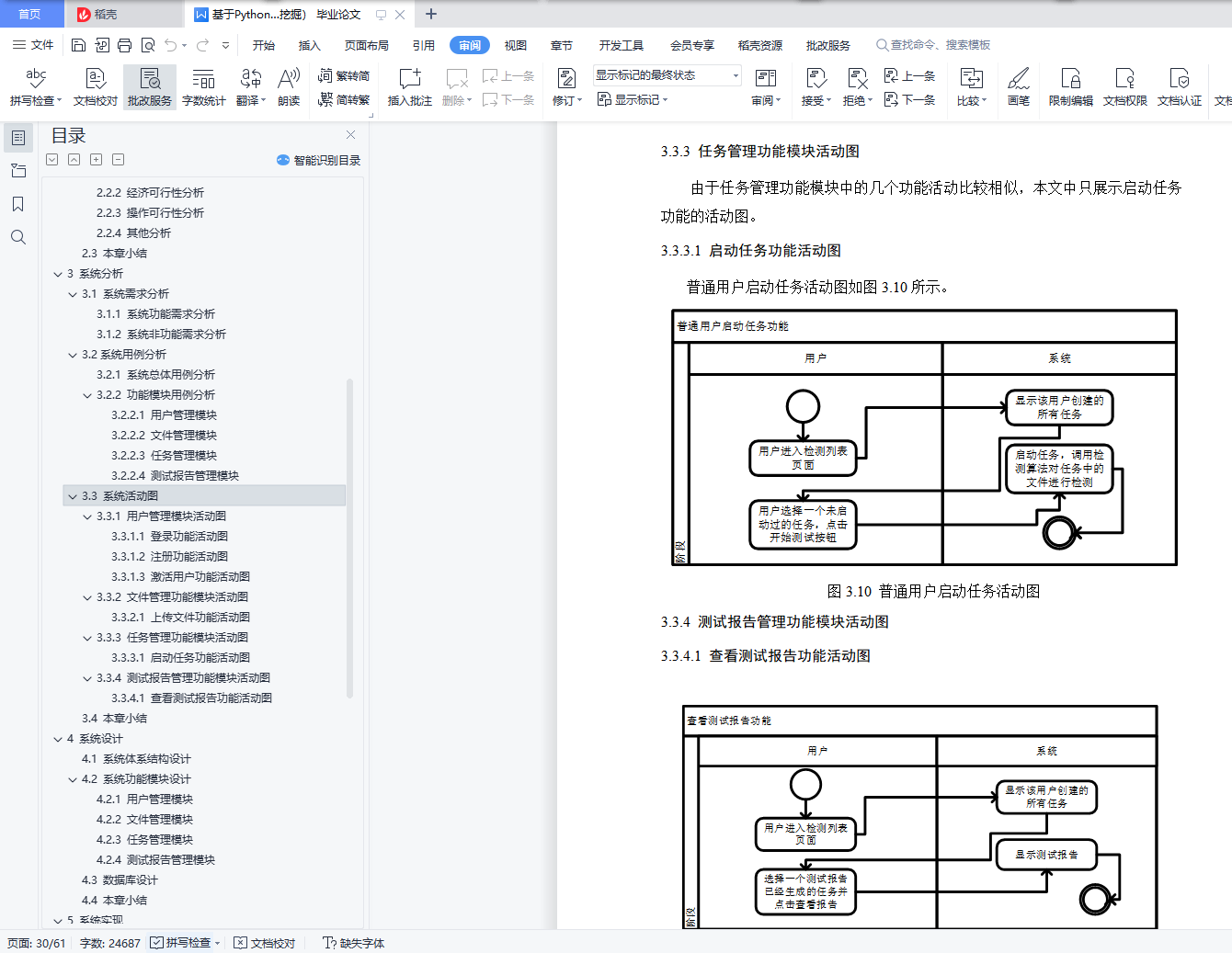Screen dimensions: 1232x953
Task: Toggle 修订 track changes button
Action: tap(567, 87)
